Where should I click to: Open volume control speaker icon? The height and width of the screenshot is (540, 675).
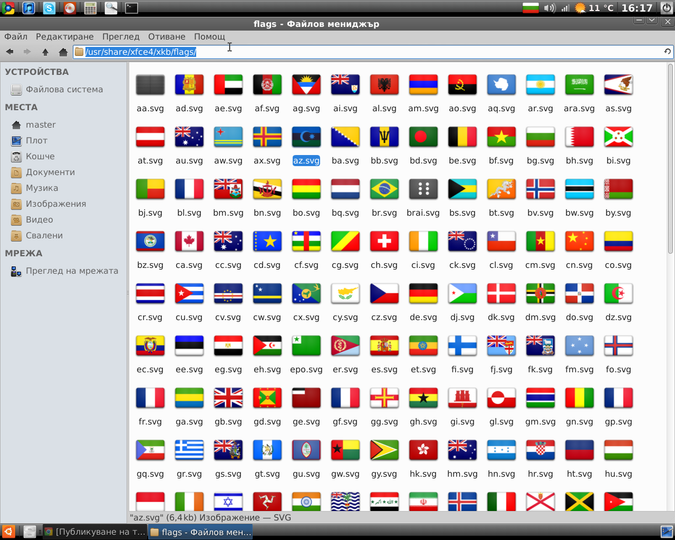pos(549,8)
